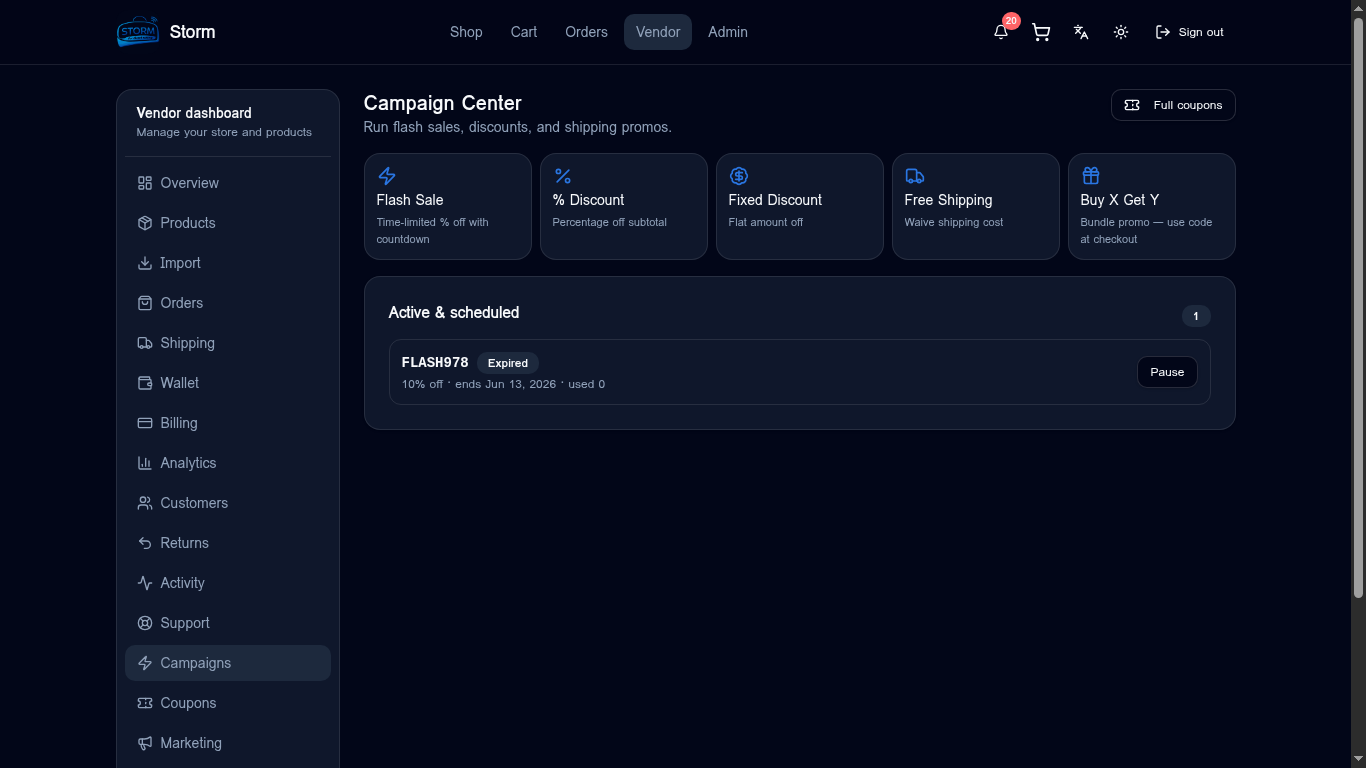
Task: Open Activity in vendor sidebar
Action: pos(228,583)
